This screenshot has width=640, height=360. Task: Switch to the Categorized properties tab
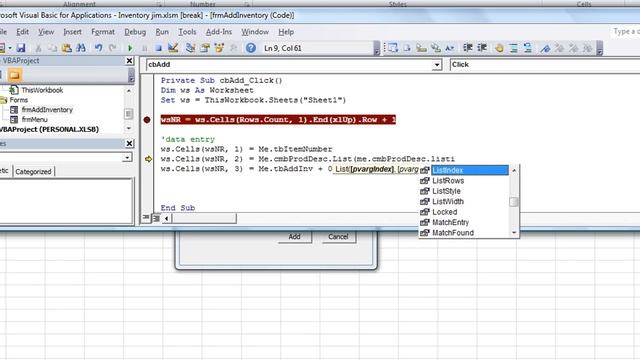tap(33, 171)
